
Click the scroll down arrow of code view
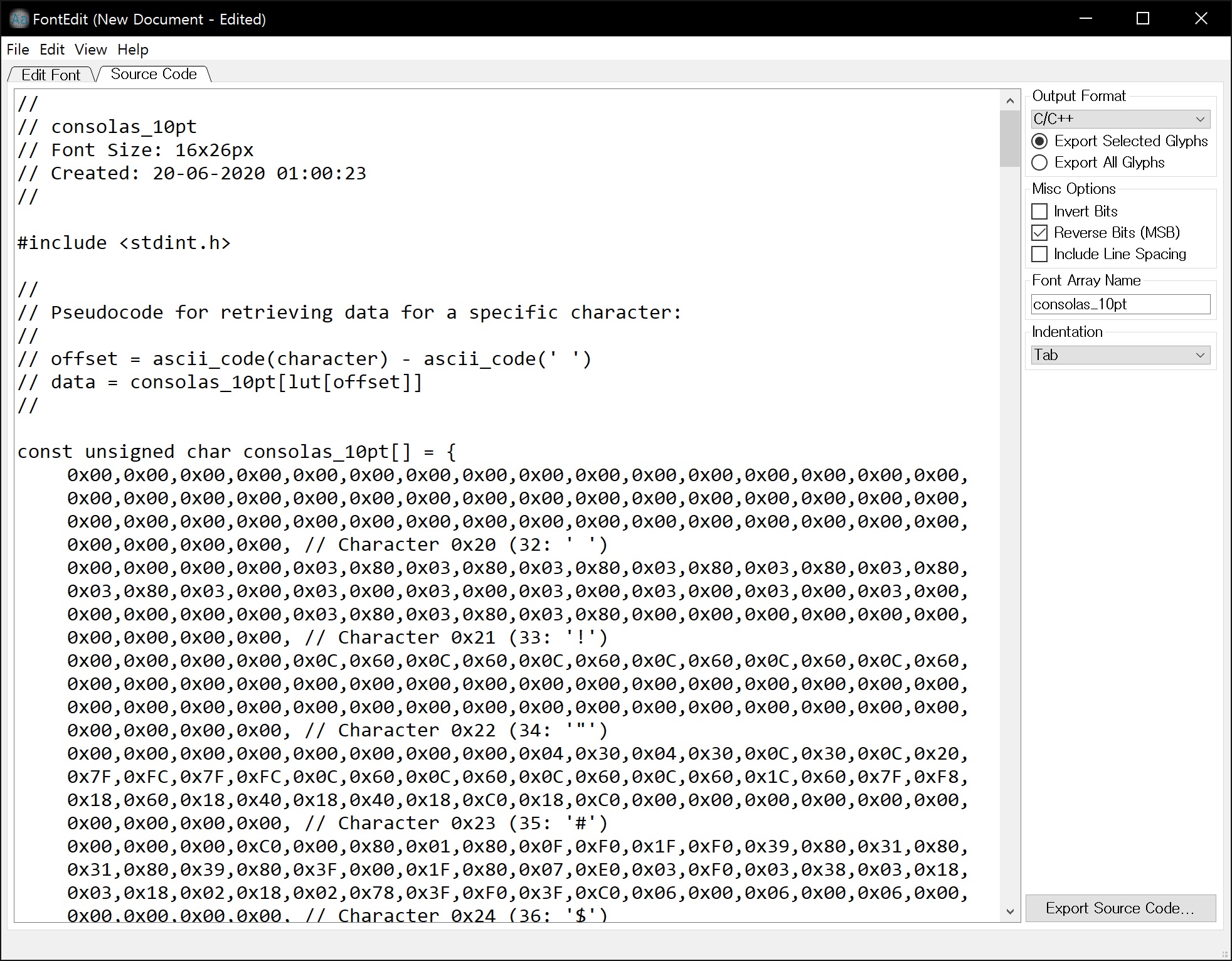pyautogui.click(x=1009, y=911)
